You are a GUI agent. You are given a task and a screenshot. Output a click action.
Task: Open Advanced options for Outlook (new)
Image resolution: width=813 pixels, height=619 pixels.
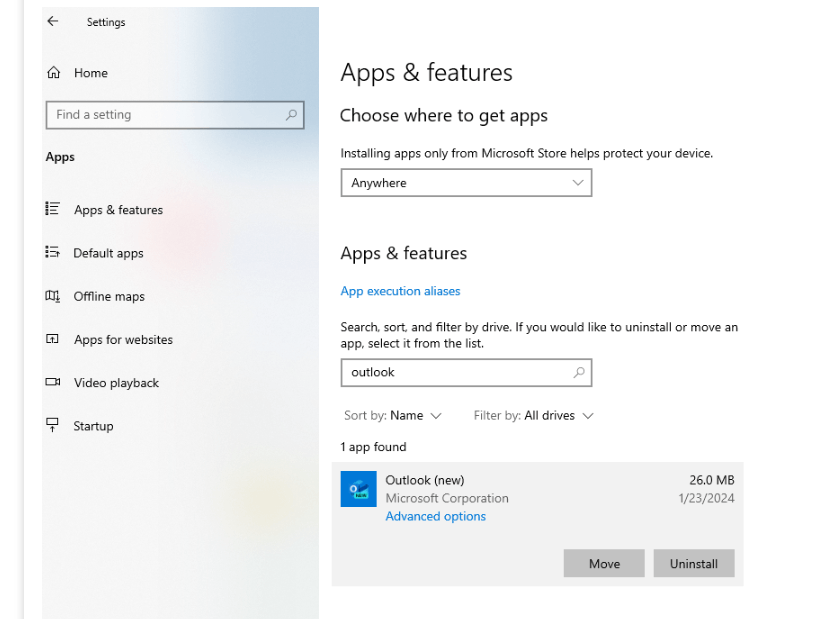point(436,516)
